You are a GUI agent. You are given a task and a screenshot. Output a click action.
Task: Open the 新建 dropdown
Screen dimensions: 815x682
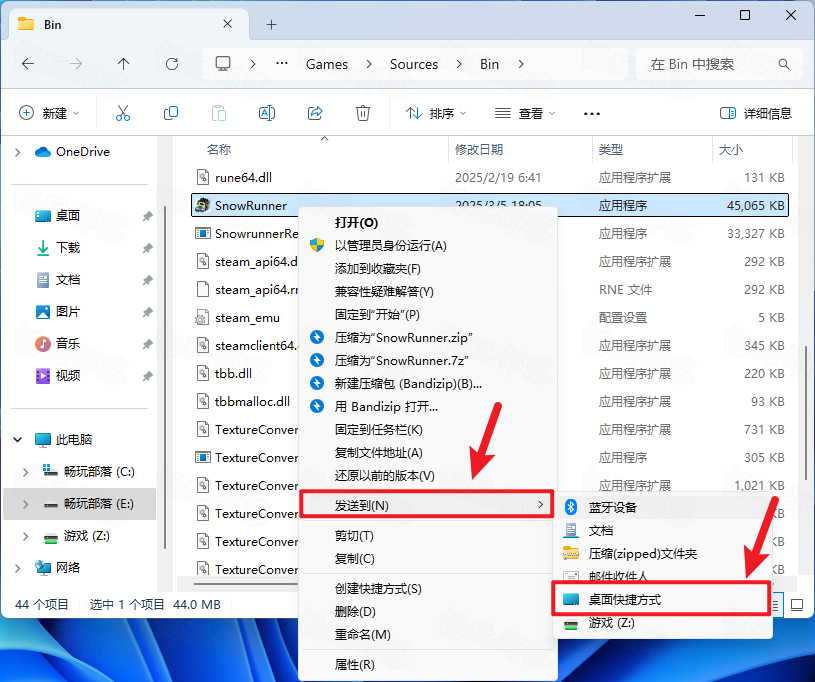[x=49, y=113]
